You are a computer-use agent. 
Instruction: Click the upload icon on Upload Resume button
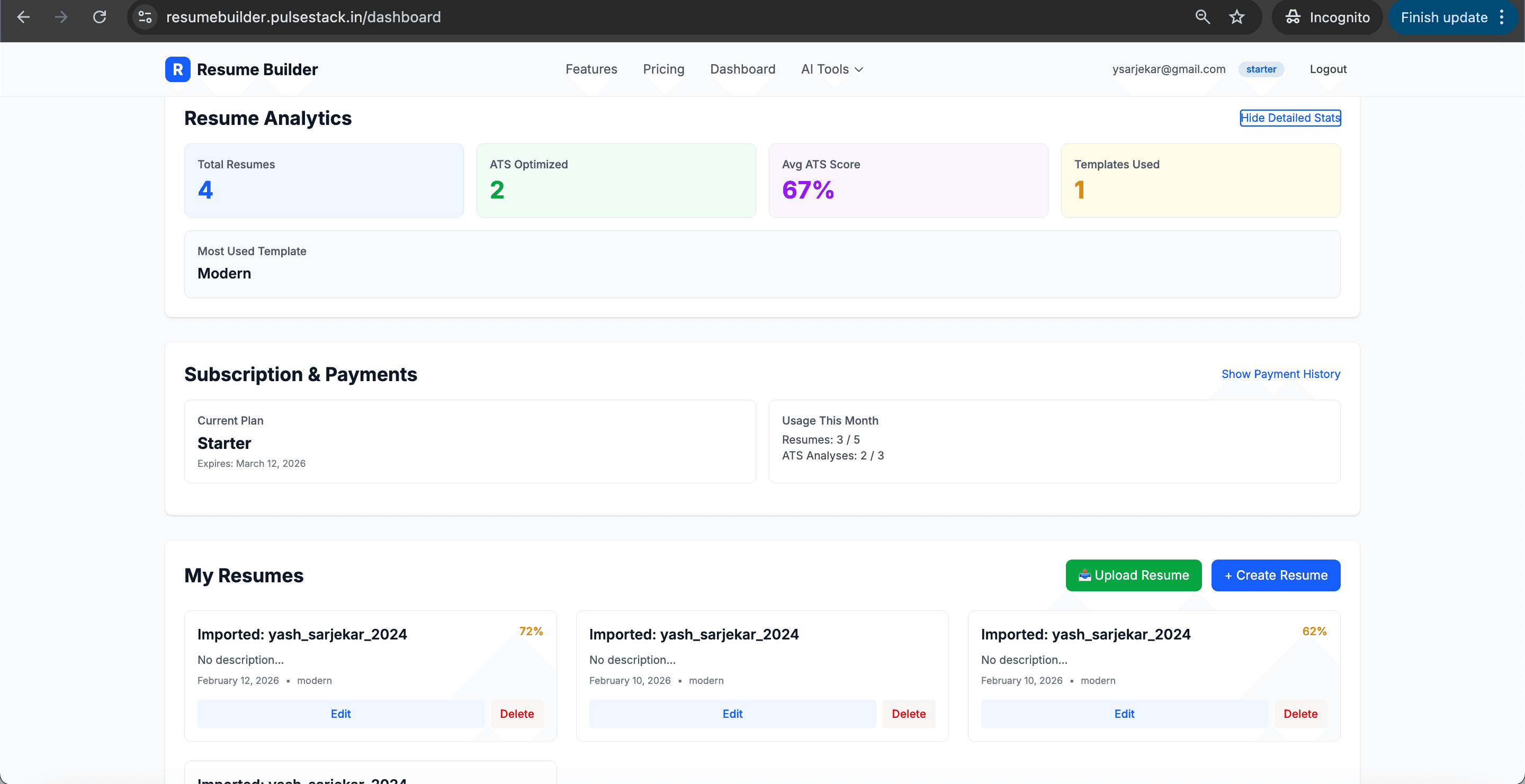1084,575
